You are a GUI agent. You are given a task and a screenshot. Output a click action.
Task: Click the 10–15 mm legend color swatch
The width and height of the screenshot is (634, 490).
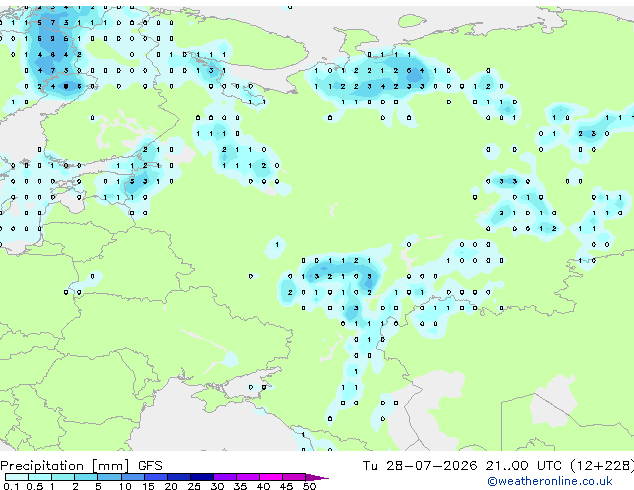point(133,477)
